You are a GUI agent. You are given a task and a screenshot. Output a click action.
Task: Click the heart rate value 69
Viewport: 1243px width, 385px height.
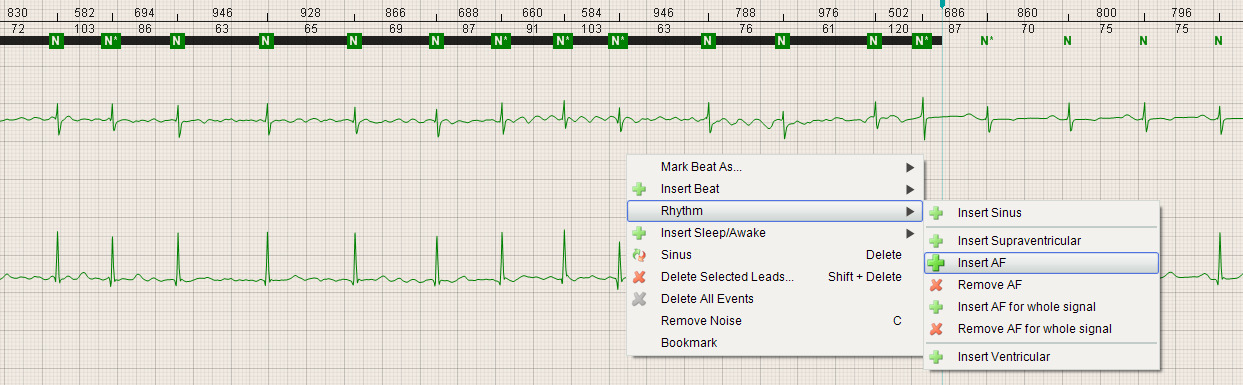pyautogui.click(x=396, y=29)
